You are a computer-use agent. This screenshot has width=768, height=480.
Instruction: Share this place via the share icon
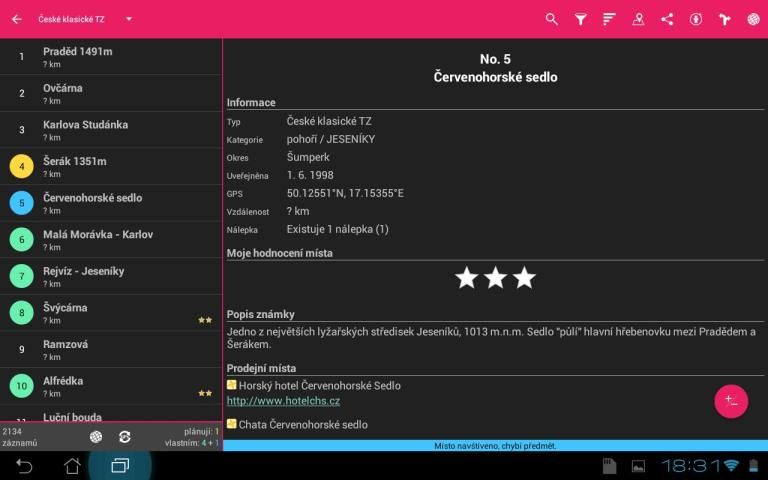(x=667, y=19)
